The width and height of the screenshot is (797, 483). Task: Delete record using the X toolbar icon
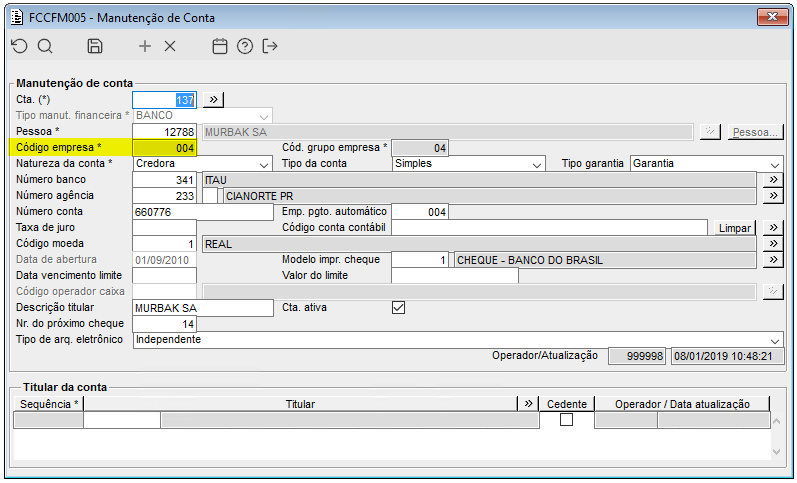170,46
